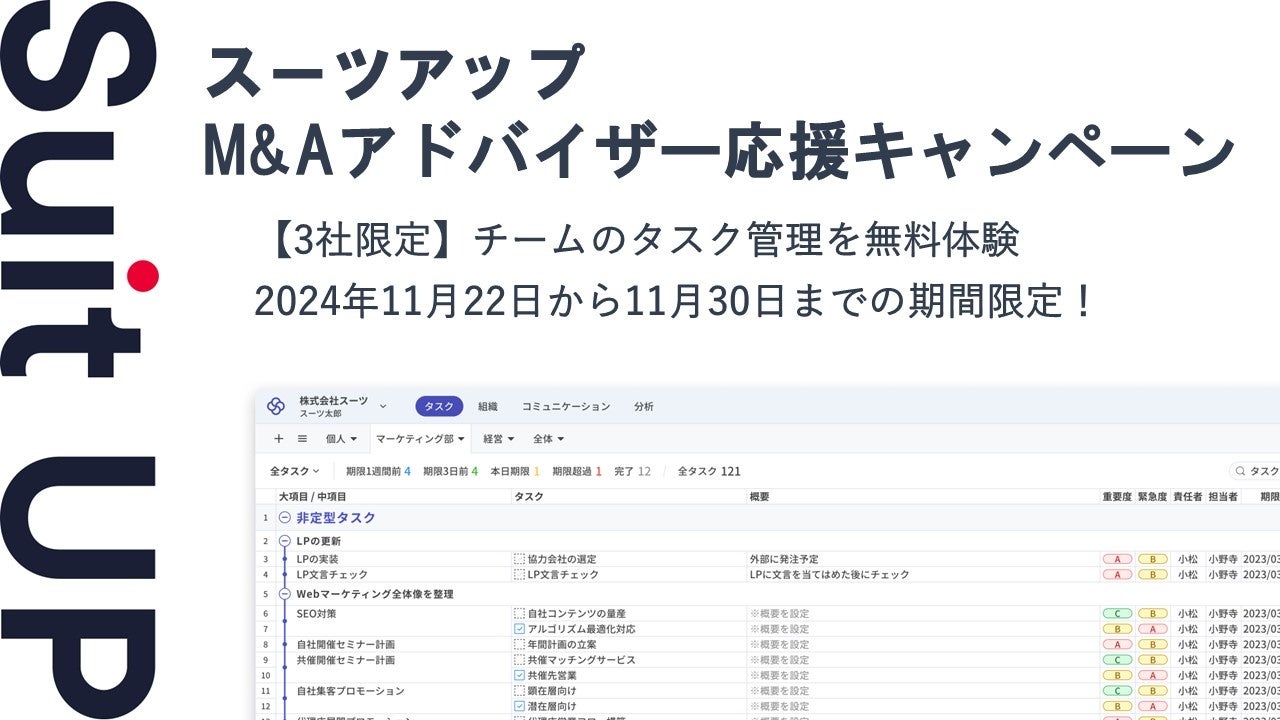Viewport: 1280px width, 720px height.
Task: Select the 自社集客プロモーション item
Action: pos(350,691)
